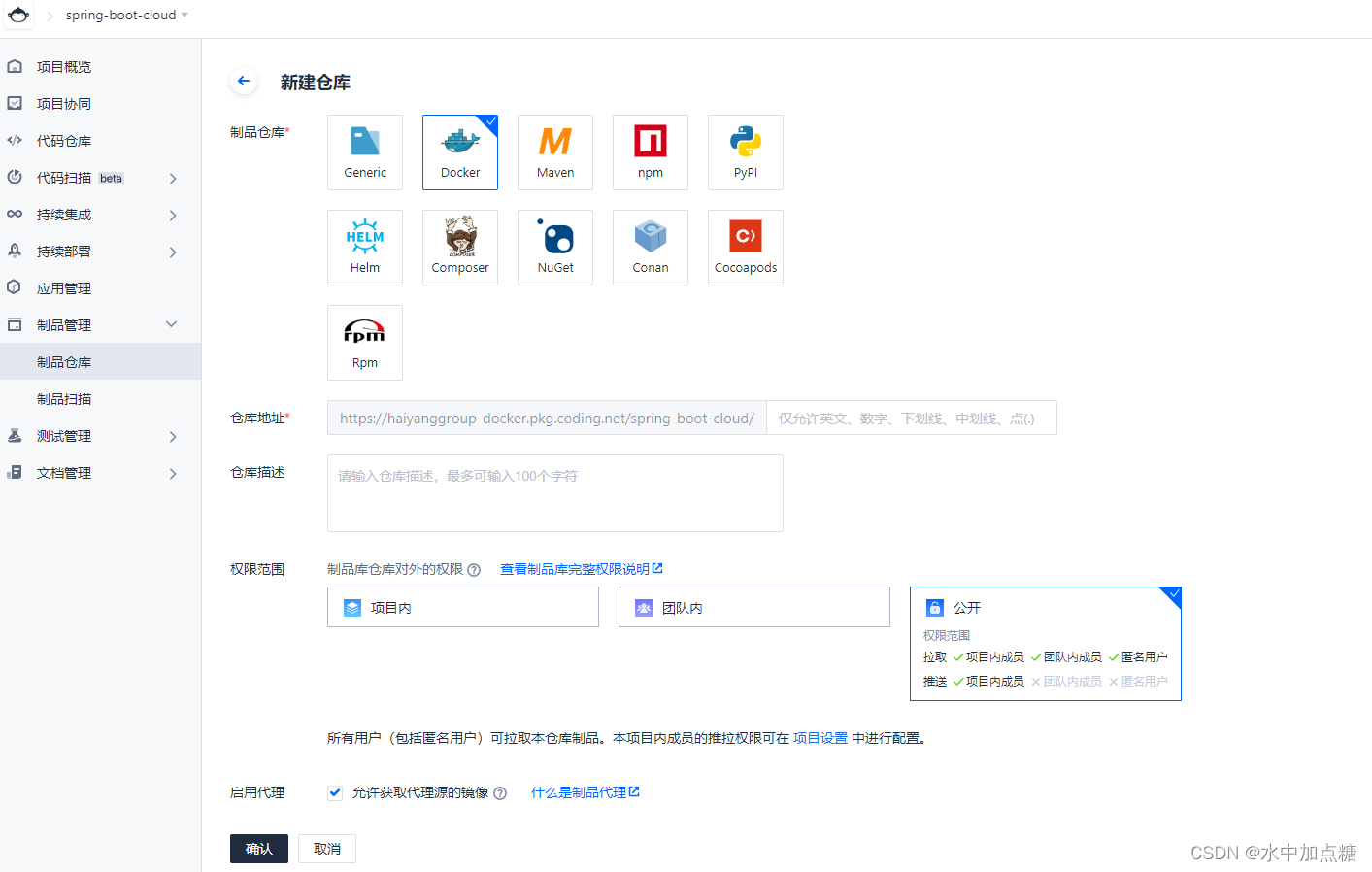Open the 制品仓库 submenu item
The width and height of the screenshot is (1372, 872).
(x=100, y=361)
